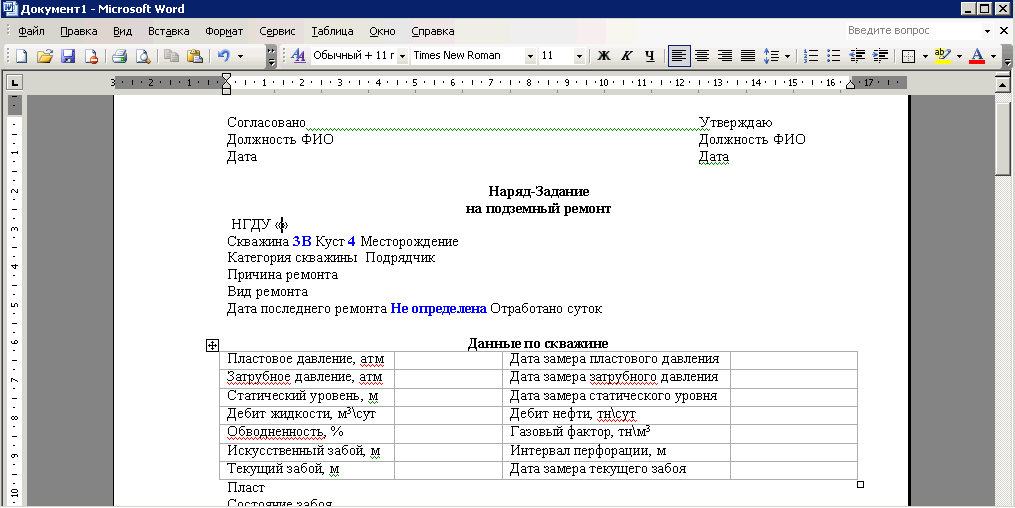The height and width of the screenshot is (508, 1015).
Task: Open the Окно menu
Action: [x=382, y=31]
